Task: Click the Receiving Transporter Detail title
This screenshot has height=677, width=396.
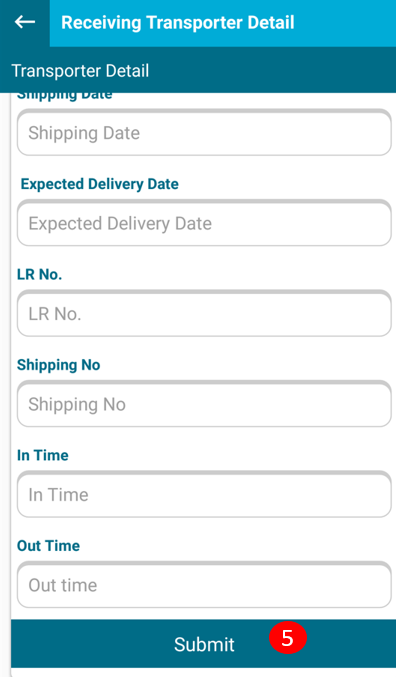Action: tap(177, 22)
